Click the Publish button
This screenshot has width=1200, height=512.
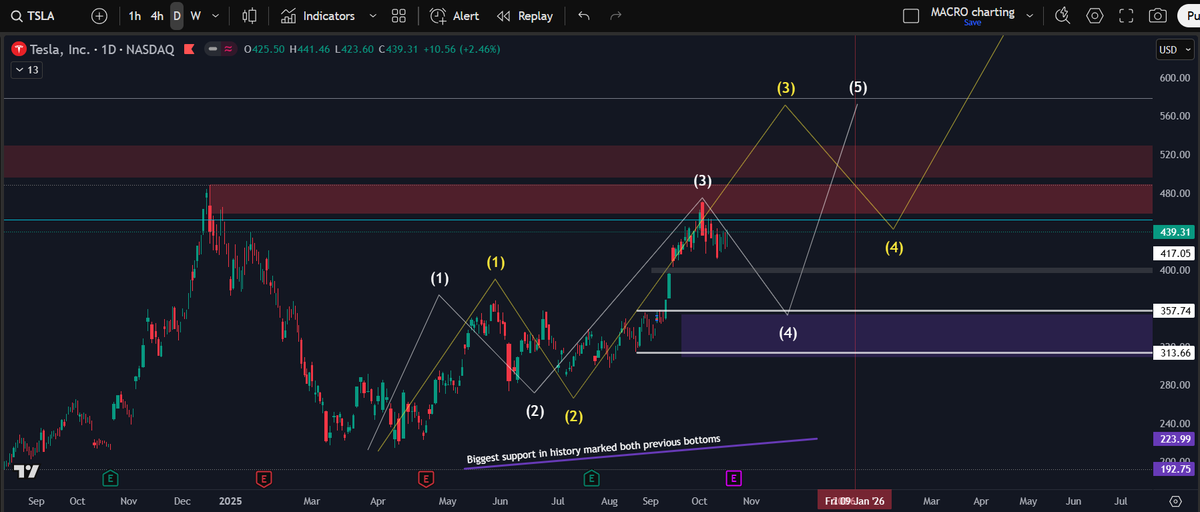(x=1188, y=16)
